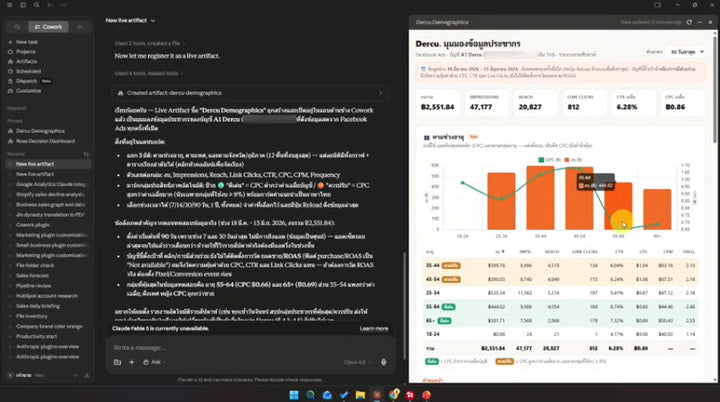Open the date range dropdown in dashboard
The height and width of the screenshot is (402, 720).
687,52
